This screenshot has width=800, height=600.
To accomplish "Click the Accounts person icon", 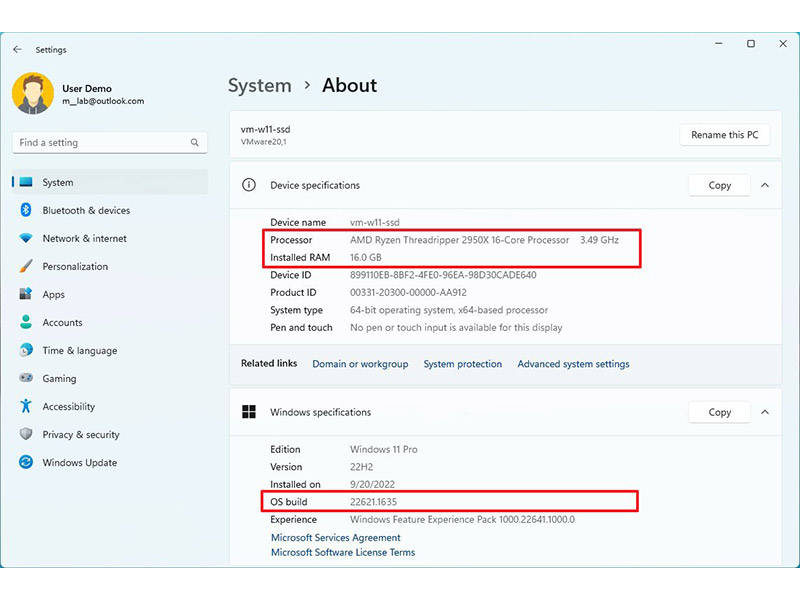I will [26, 322].
